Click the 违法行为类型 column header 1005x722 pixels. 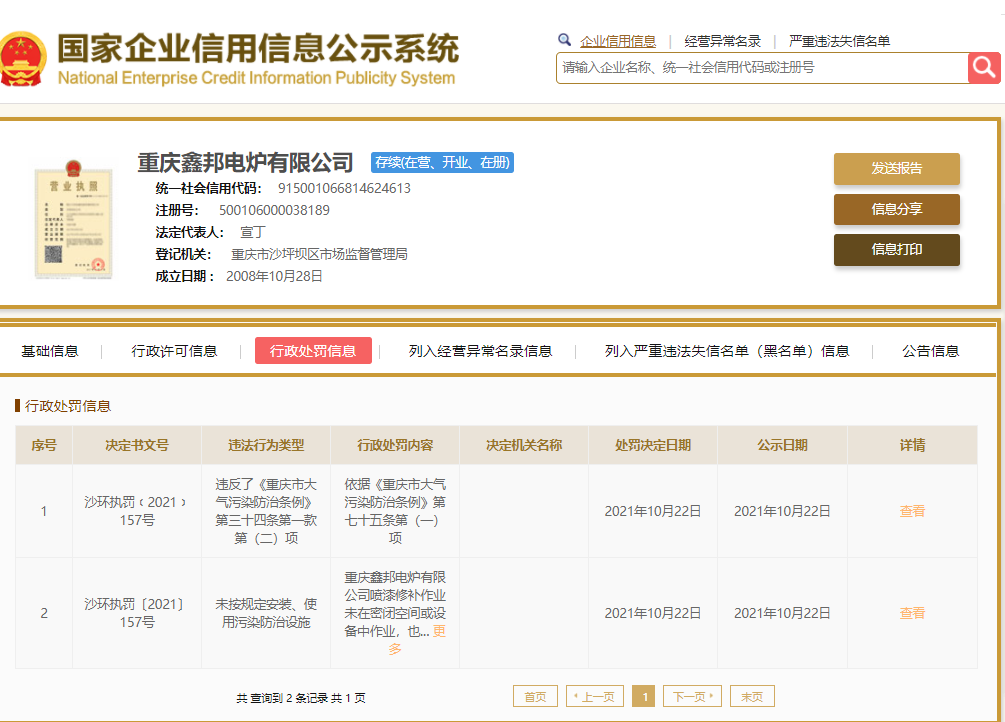266,445
